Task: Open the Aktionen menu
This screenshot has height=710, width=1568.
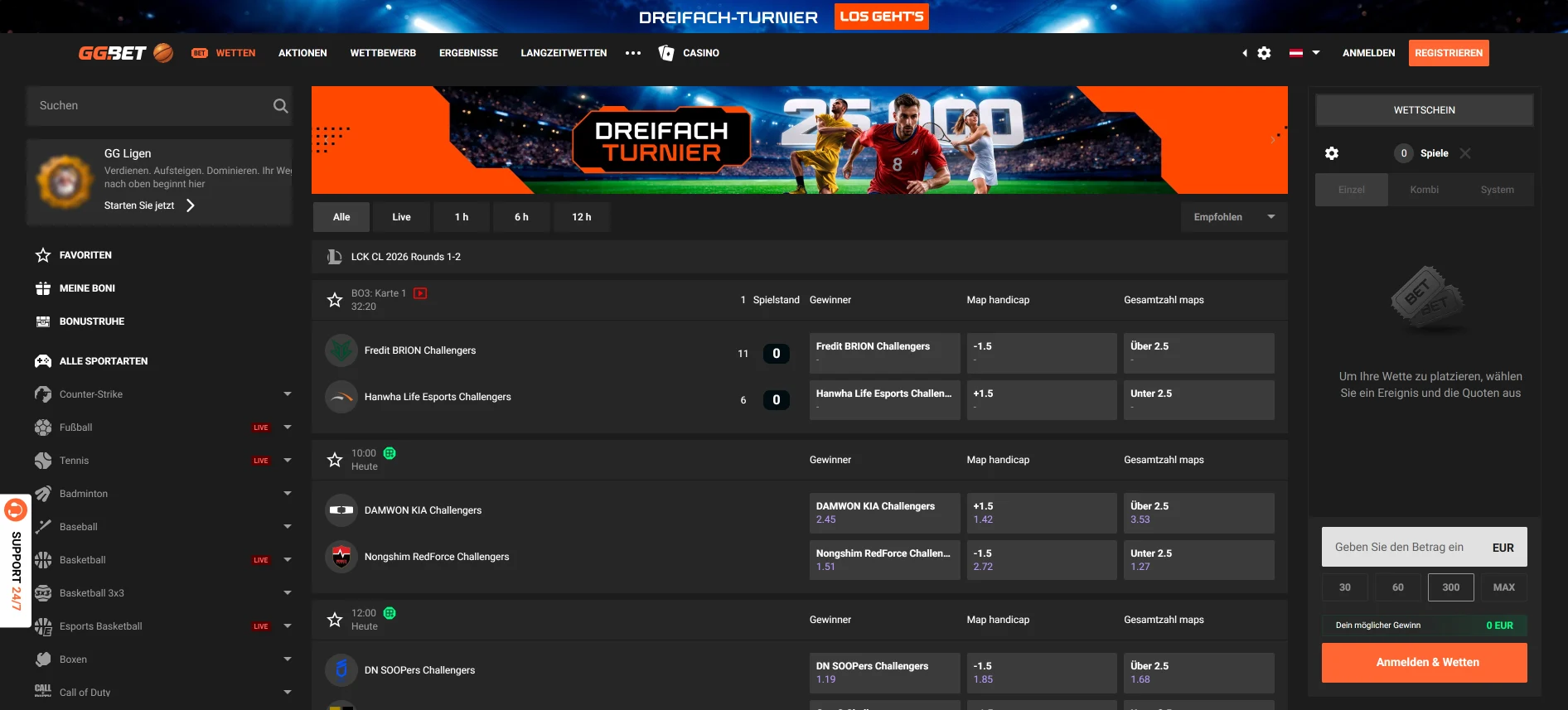Action: click(302, 53)
